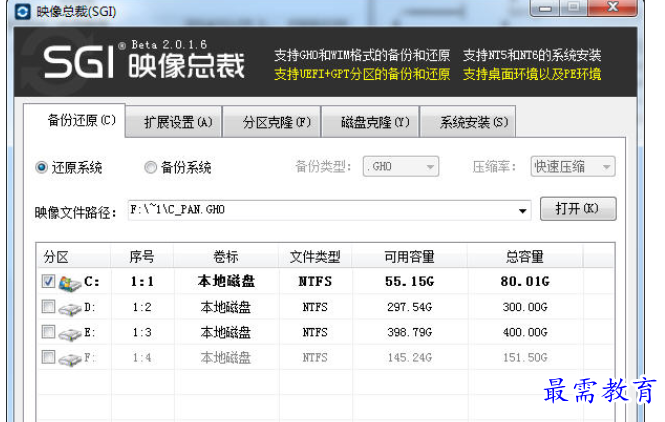Viewport: 665px width, 422px height.
Task: Click the SGI app icon in title bar
Action: pos(22,11)
